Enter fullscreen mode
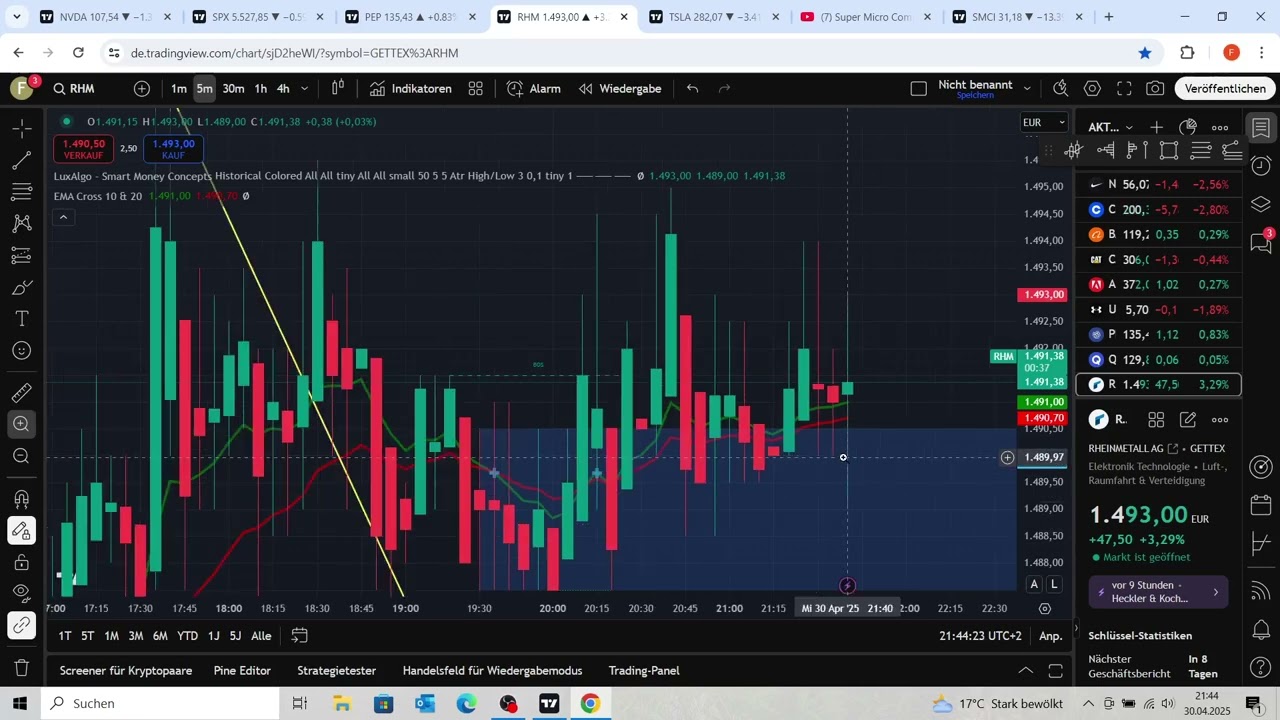Image resolution: width=1280 pixels, height=720 pixels. click(x=1124, y=89)
